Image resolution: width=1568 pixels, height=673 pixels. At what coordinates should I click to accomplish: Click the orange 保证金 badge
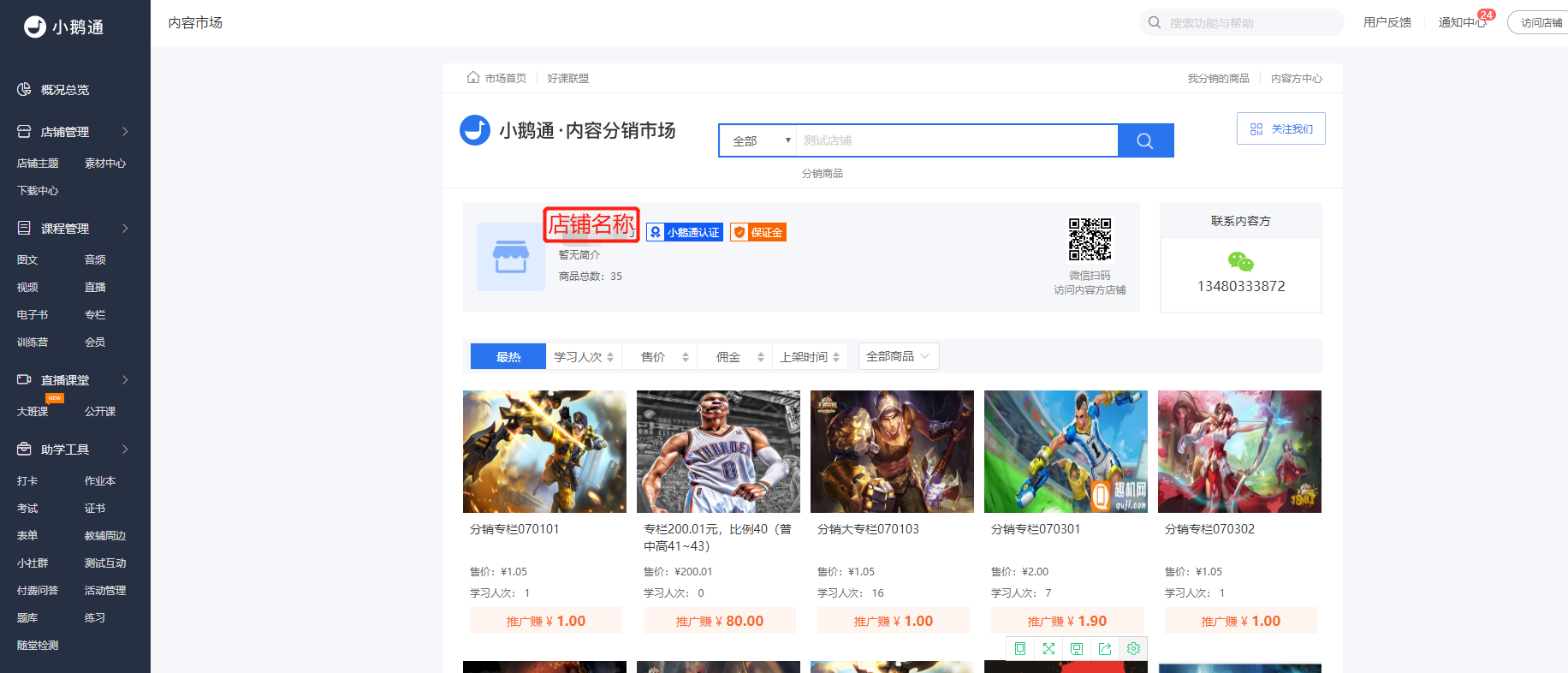[x=758, y=232]
